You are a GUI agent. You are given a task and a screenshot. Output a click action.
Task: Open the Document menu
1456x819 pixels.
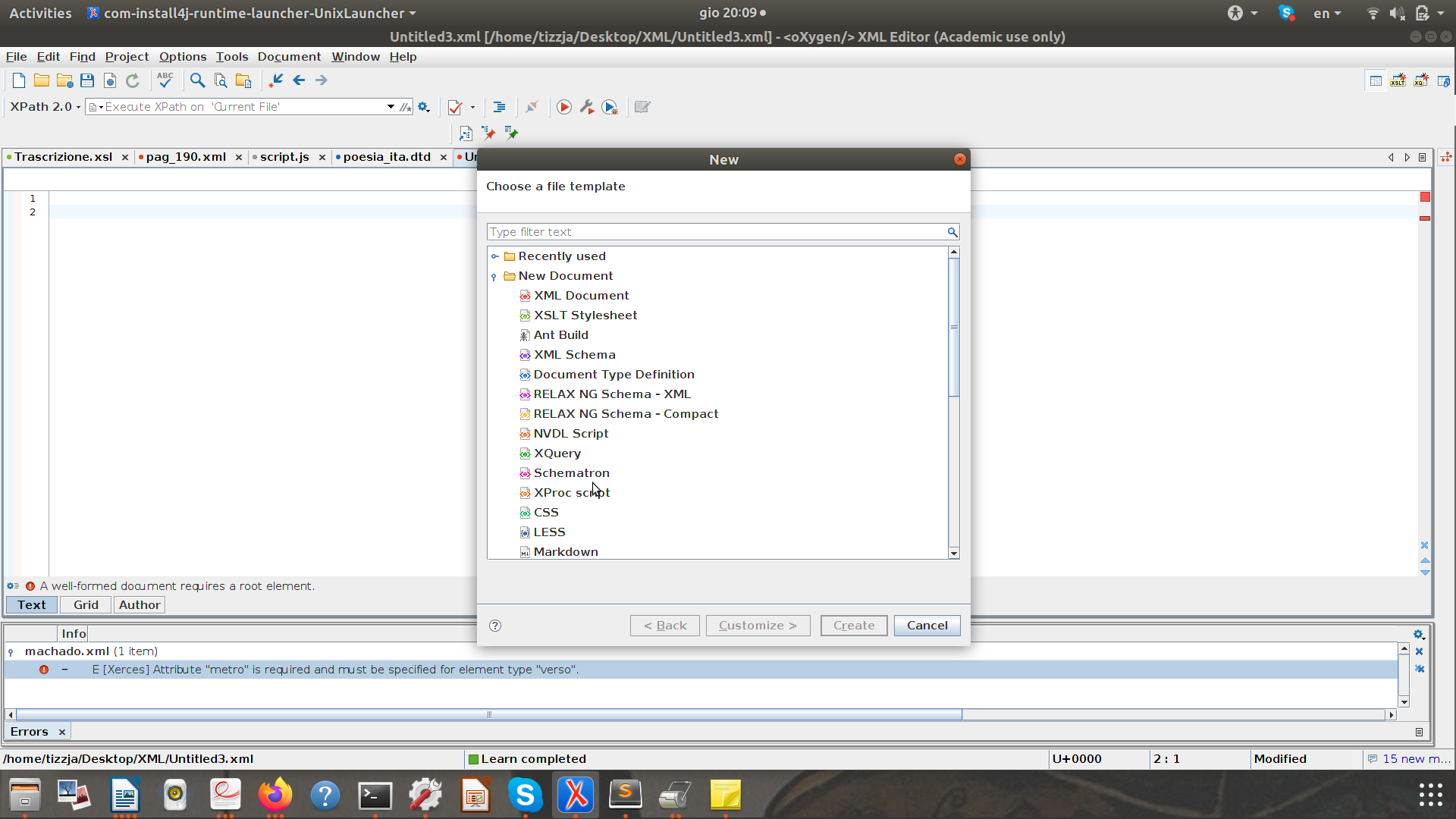click(x=289, y=57)
